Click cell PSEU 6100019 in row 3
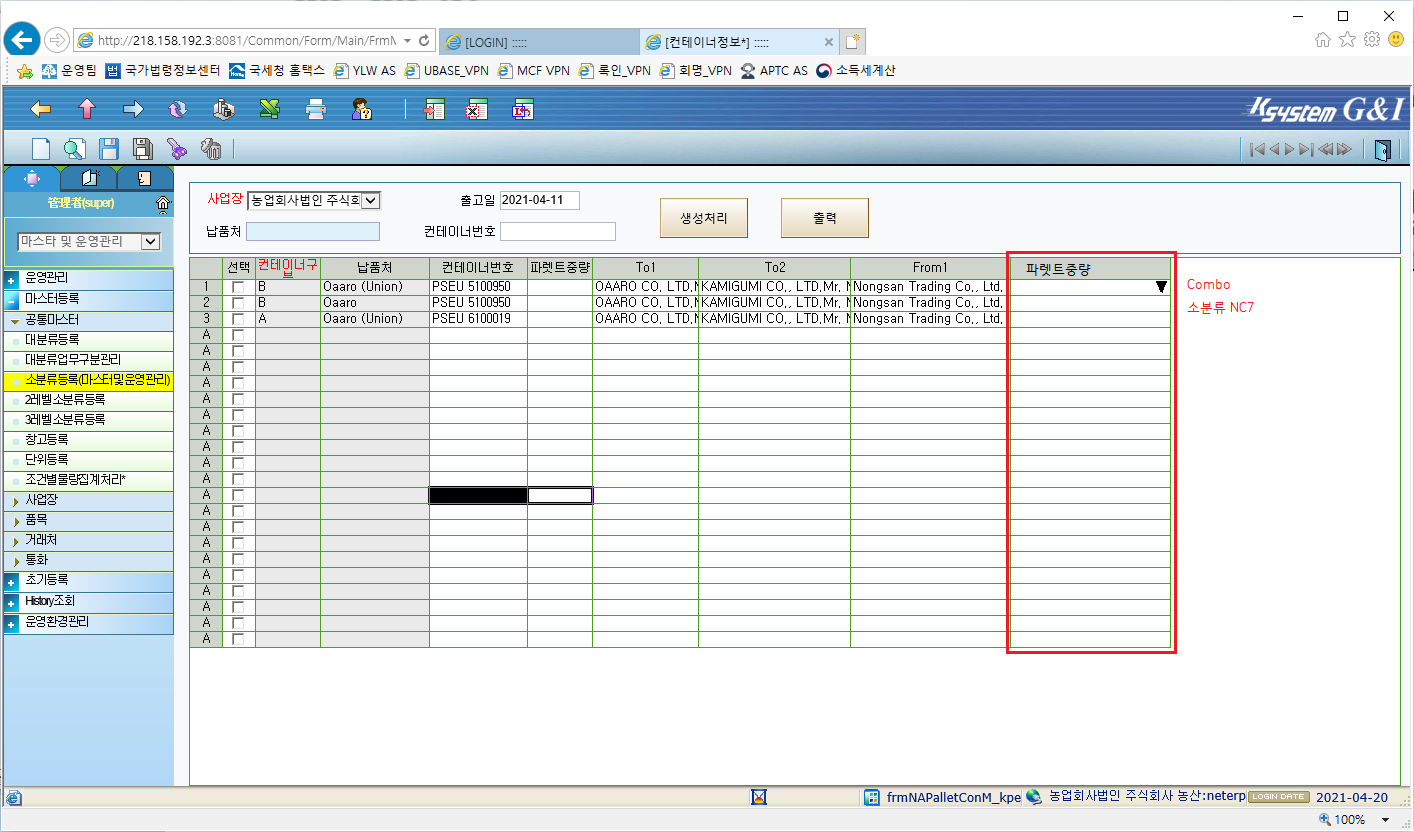This screenshot has height=832, width=1414. pyautogui.click(x=478, y=319)
